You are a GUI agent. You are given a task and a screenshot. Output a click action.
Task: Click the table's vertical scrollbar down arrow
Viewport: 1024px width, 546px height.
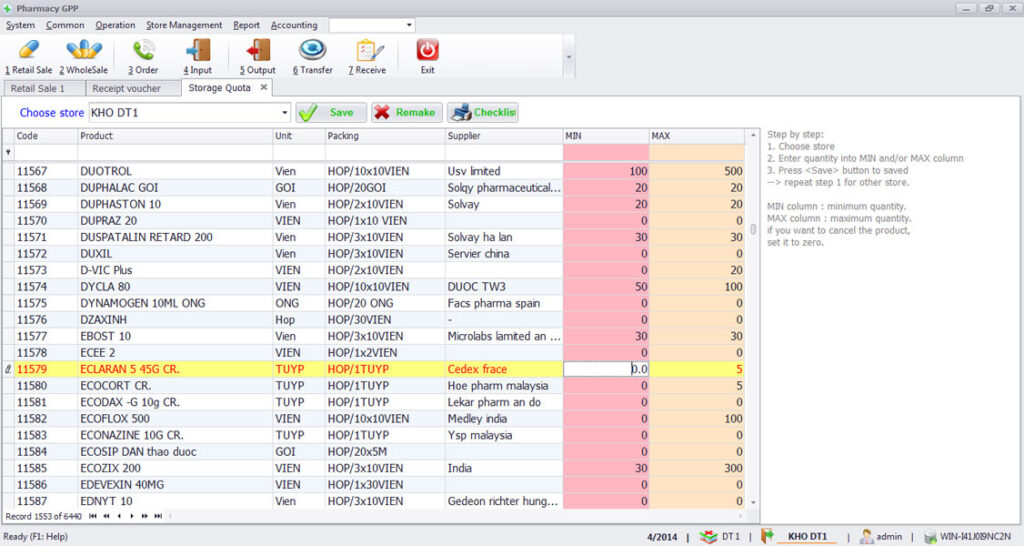[x=753, y=502]
